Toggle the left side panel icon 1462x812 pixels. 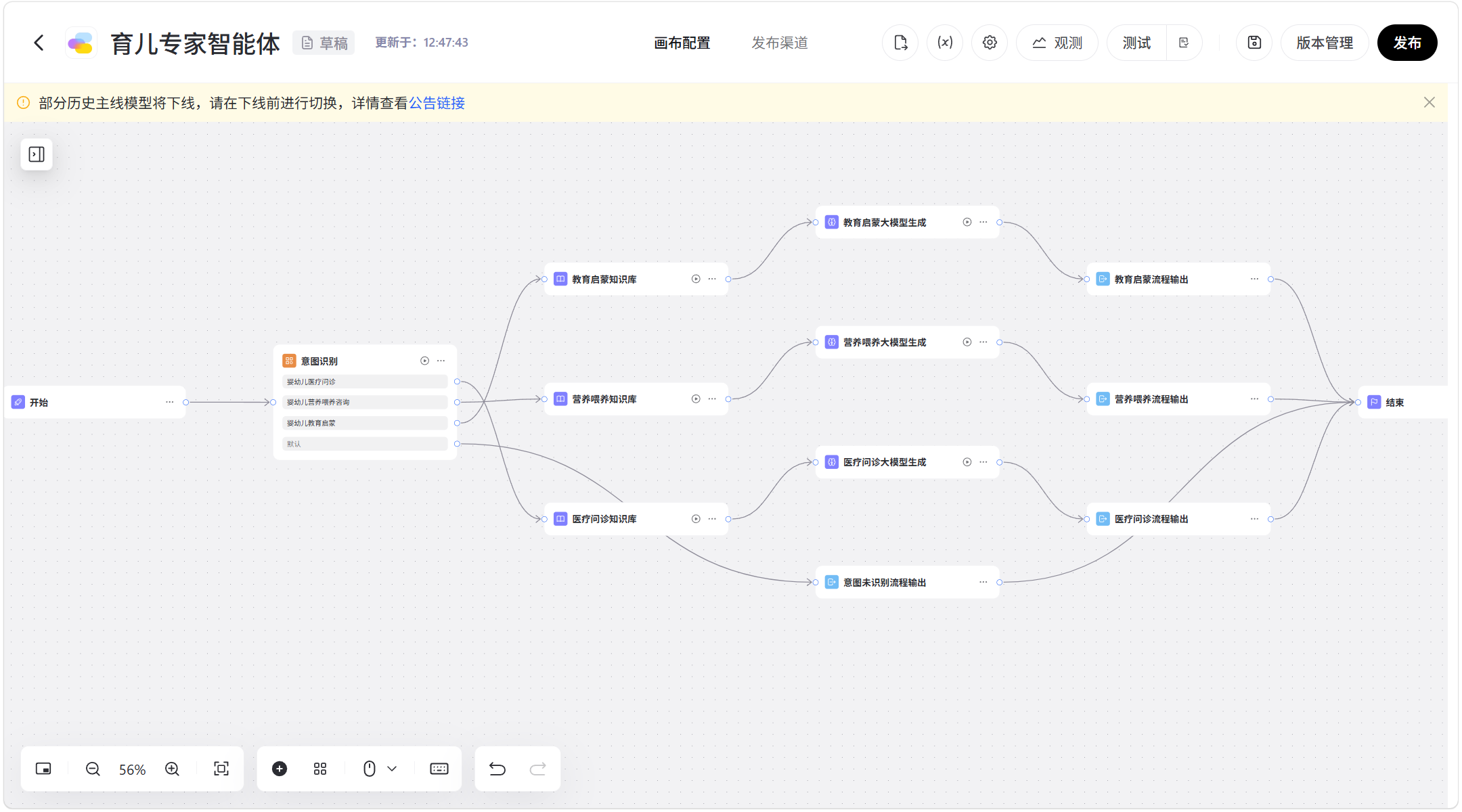click(x=37, y=154)
